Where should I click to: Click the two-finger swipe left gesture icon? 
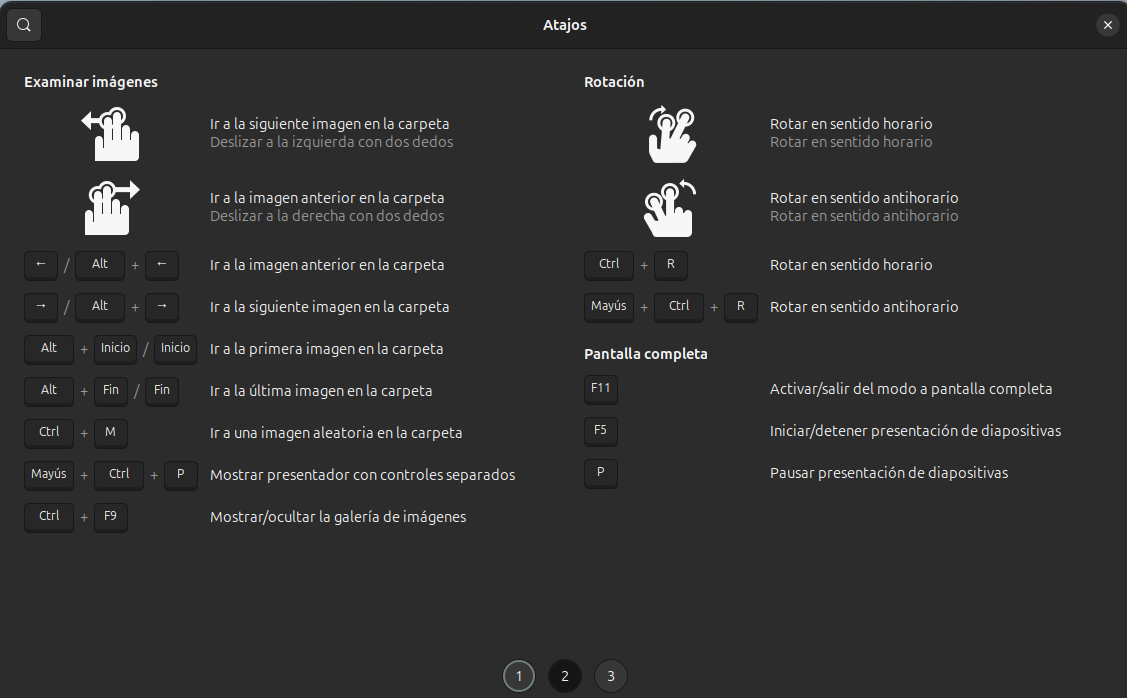click(110, 134)
